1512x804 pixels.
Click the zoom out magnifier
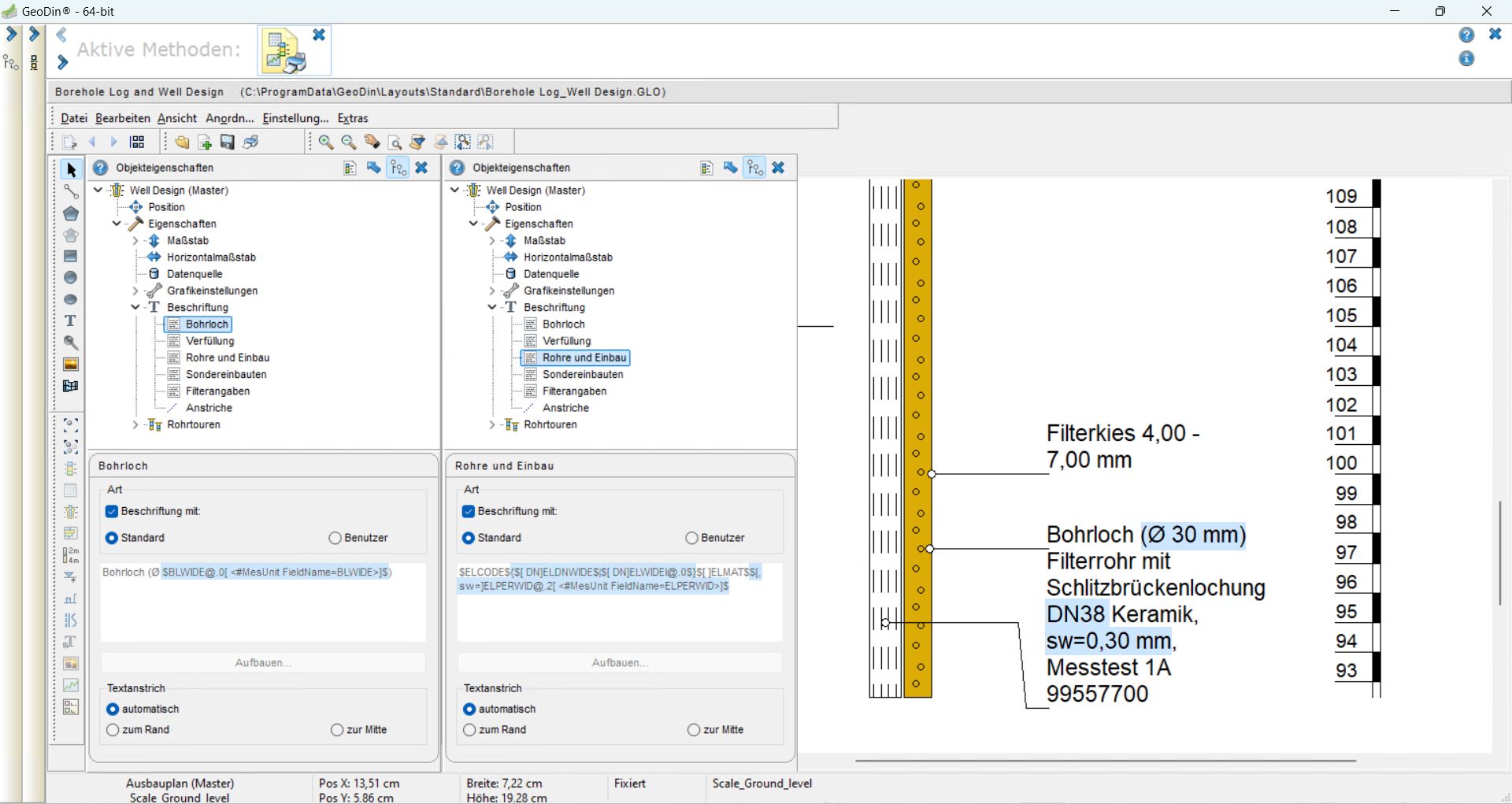(x=349, y=142)
